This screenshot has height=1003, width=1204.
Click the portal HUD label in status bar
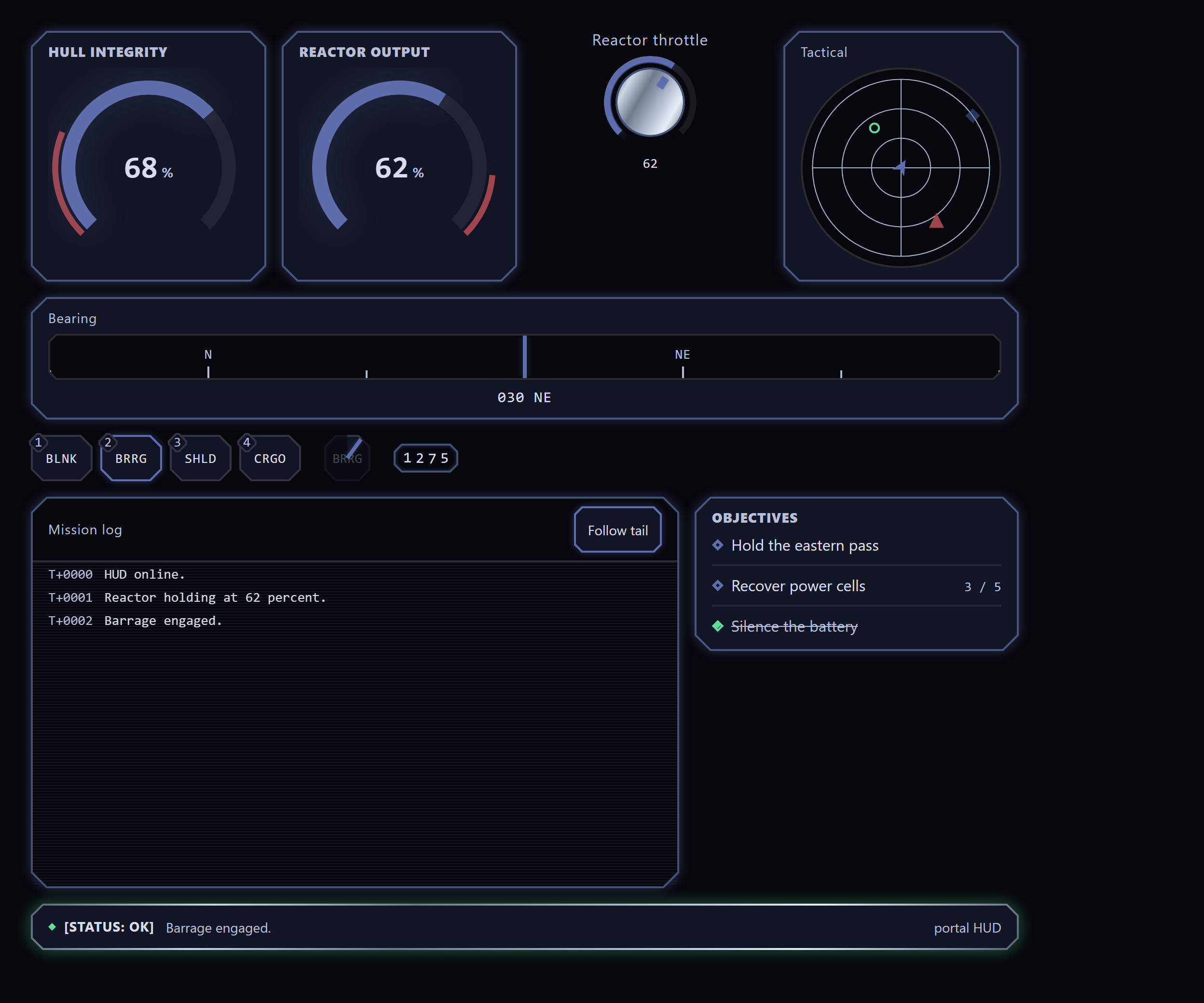967,928
